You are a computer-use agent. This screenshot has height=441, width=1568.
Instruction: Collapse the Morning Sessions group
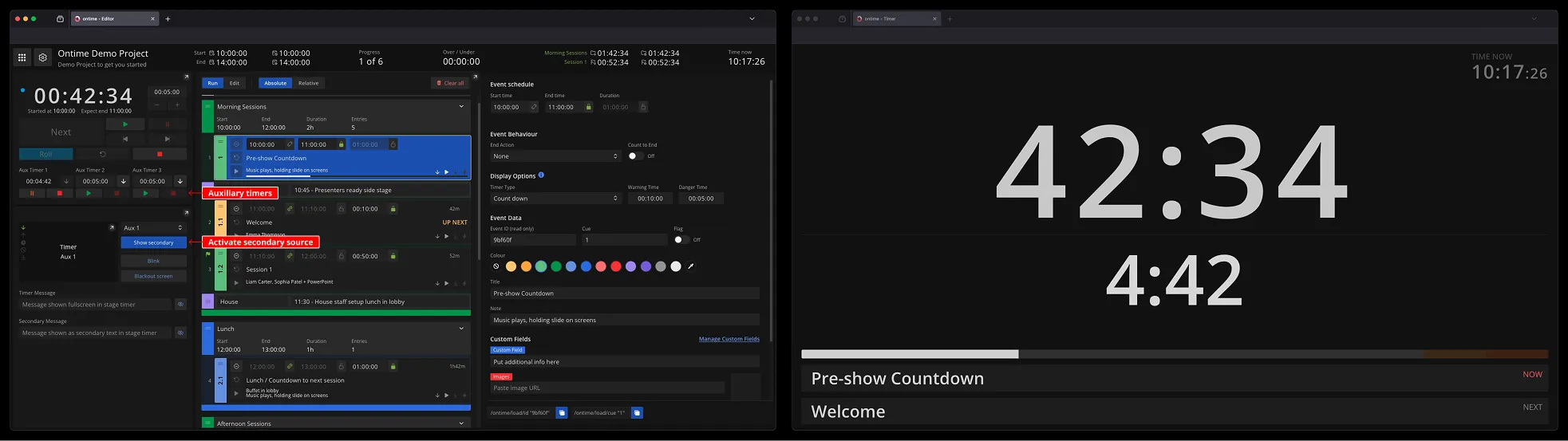point(461,106)
